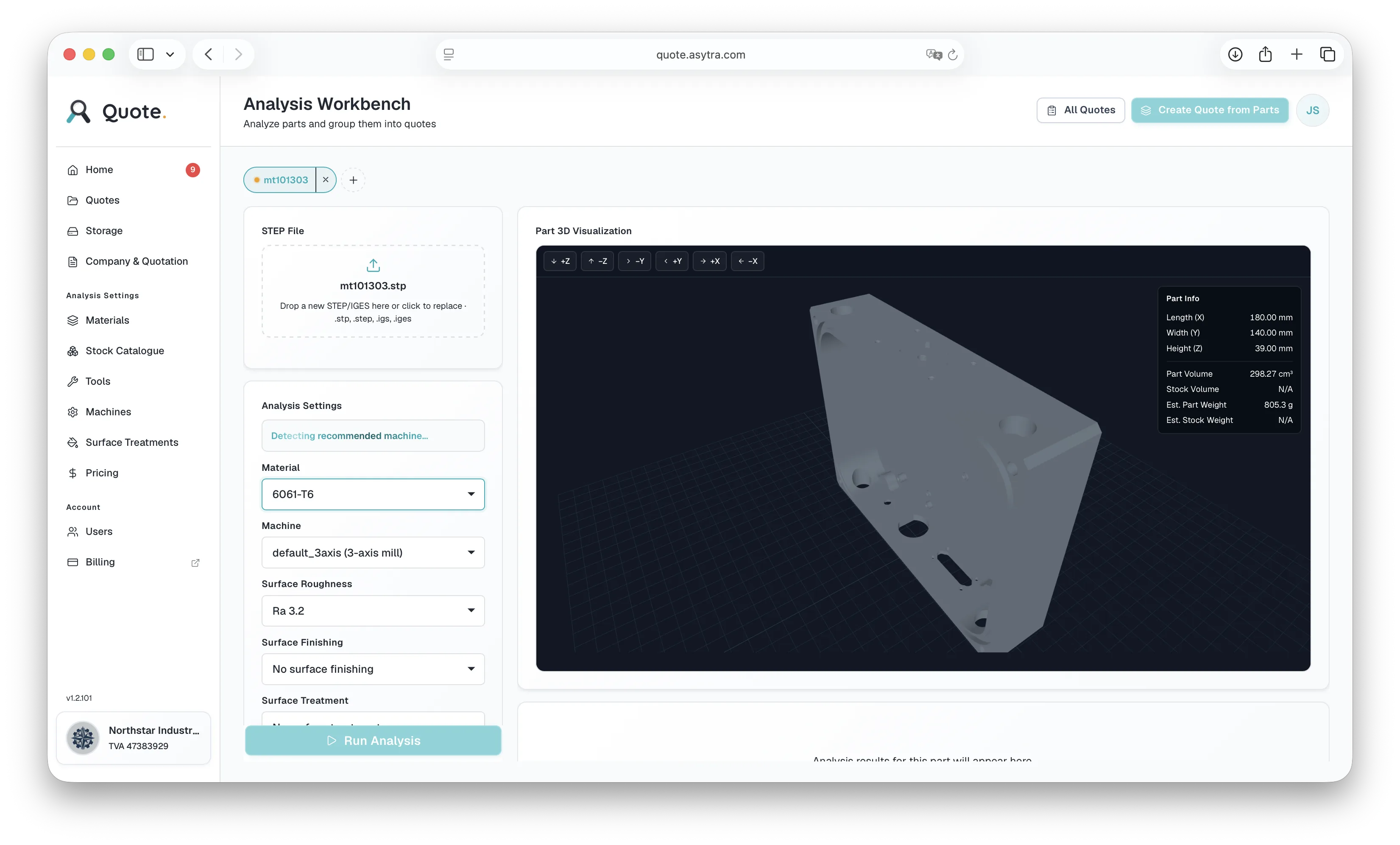Image resolution: width=1400 pixels, height=845 pixels.
Task: Click the Northstar company compass logo
Action: click(x=83, y=738)
